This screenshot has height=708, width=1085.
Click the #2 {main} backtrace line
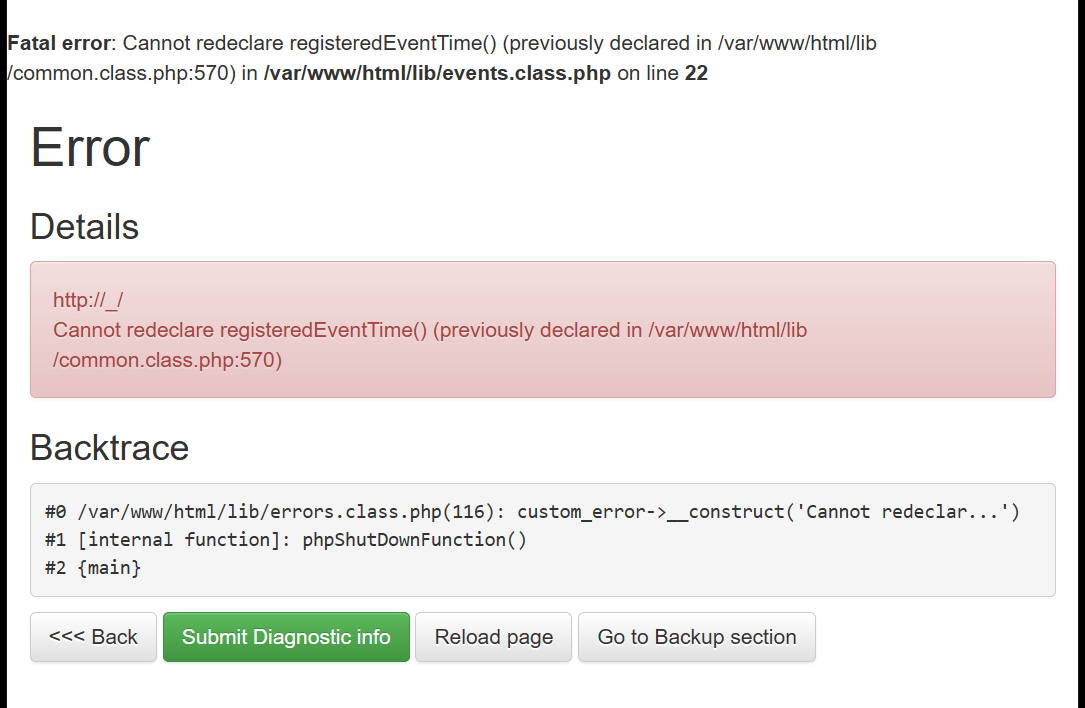click(93, 568)
